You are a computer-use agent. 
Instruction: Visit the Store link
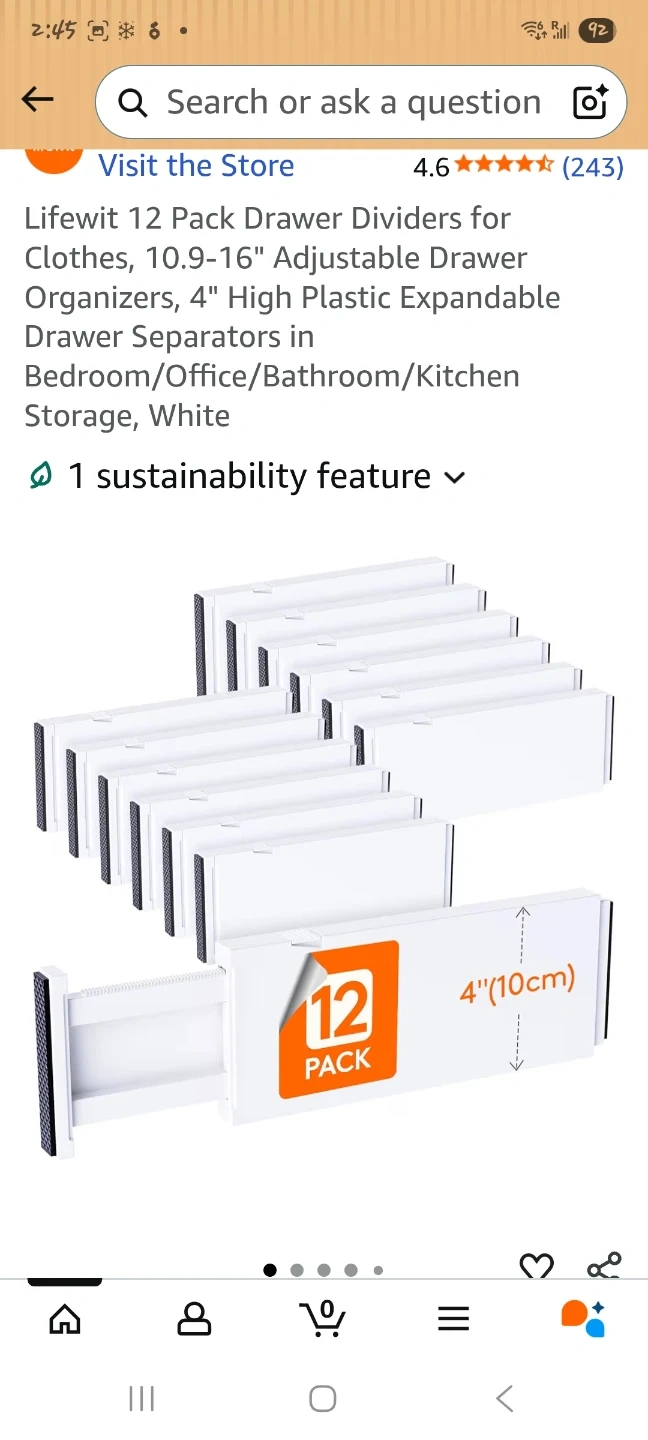click(x=196, y=165)
